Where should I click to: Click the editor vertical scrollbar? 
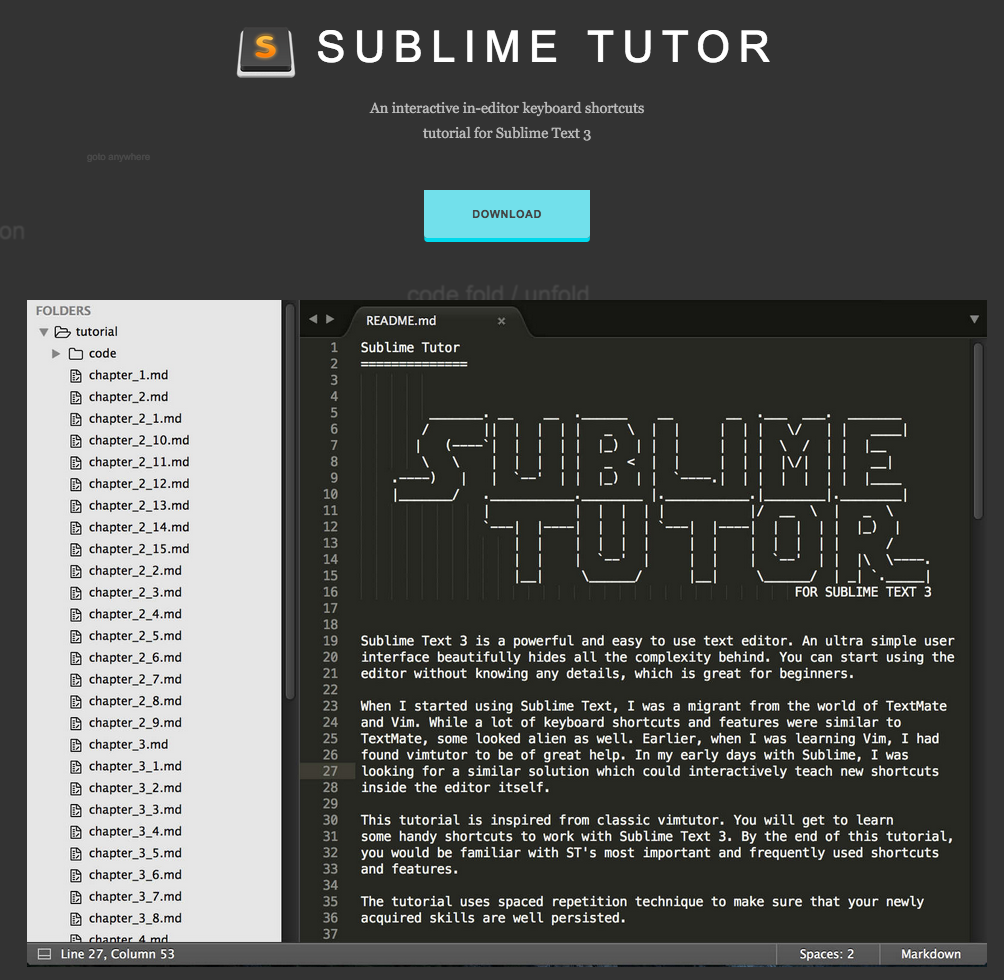978,431
